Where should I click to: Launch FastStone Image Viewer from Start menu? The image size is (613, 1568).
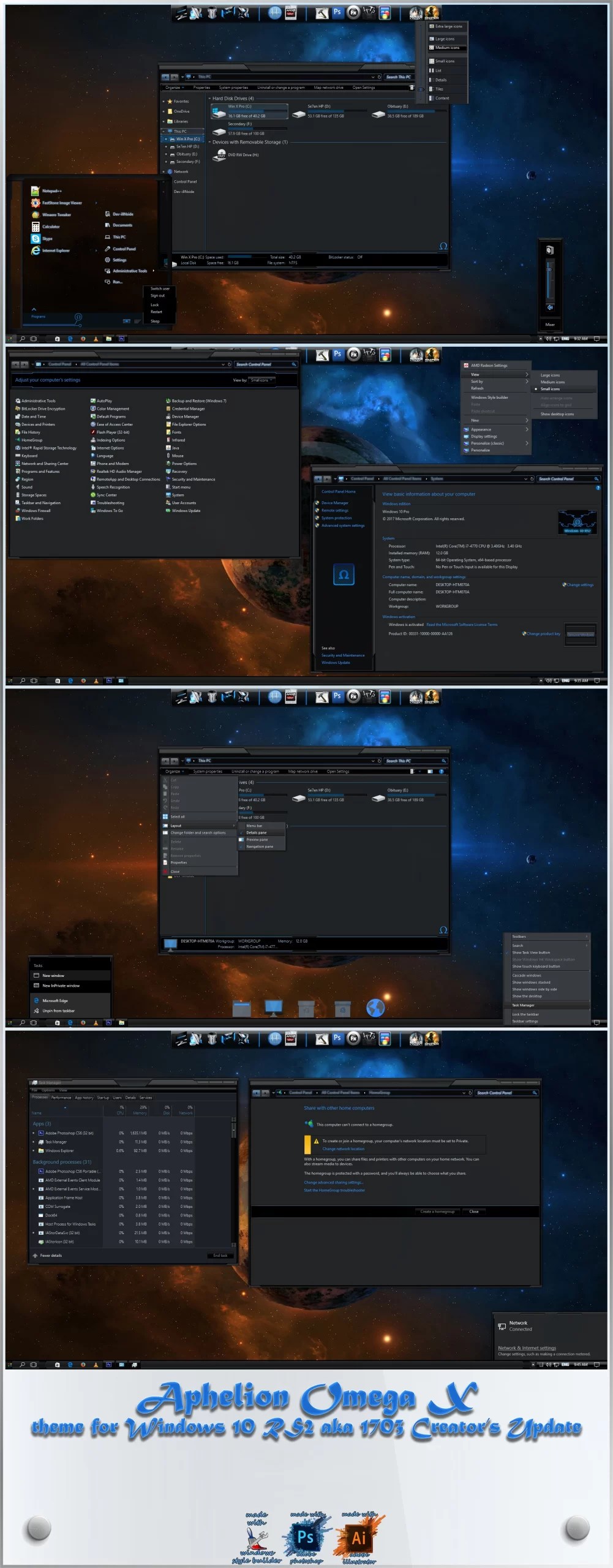(56, 203)
